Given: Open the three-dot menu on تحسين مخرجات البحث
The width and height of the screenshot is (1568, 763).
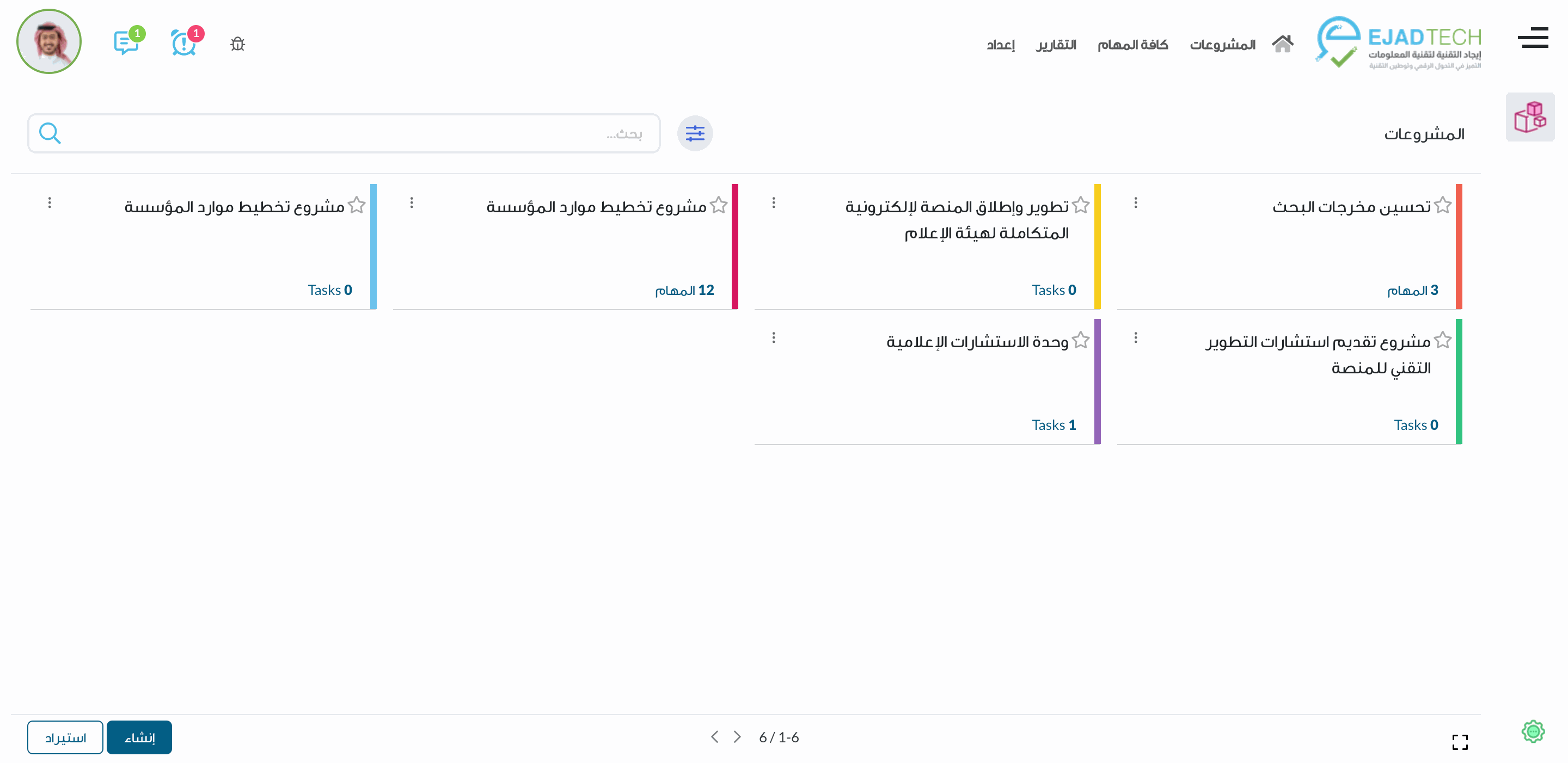Looking at the screenshot, I should point(1136,204).
